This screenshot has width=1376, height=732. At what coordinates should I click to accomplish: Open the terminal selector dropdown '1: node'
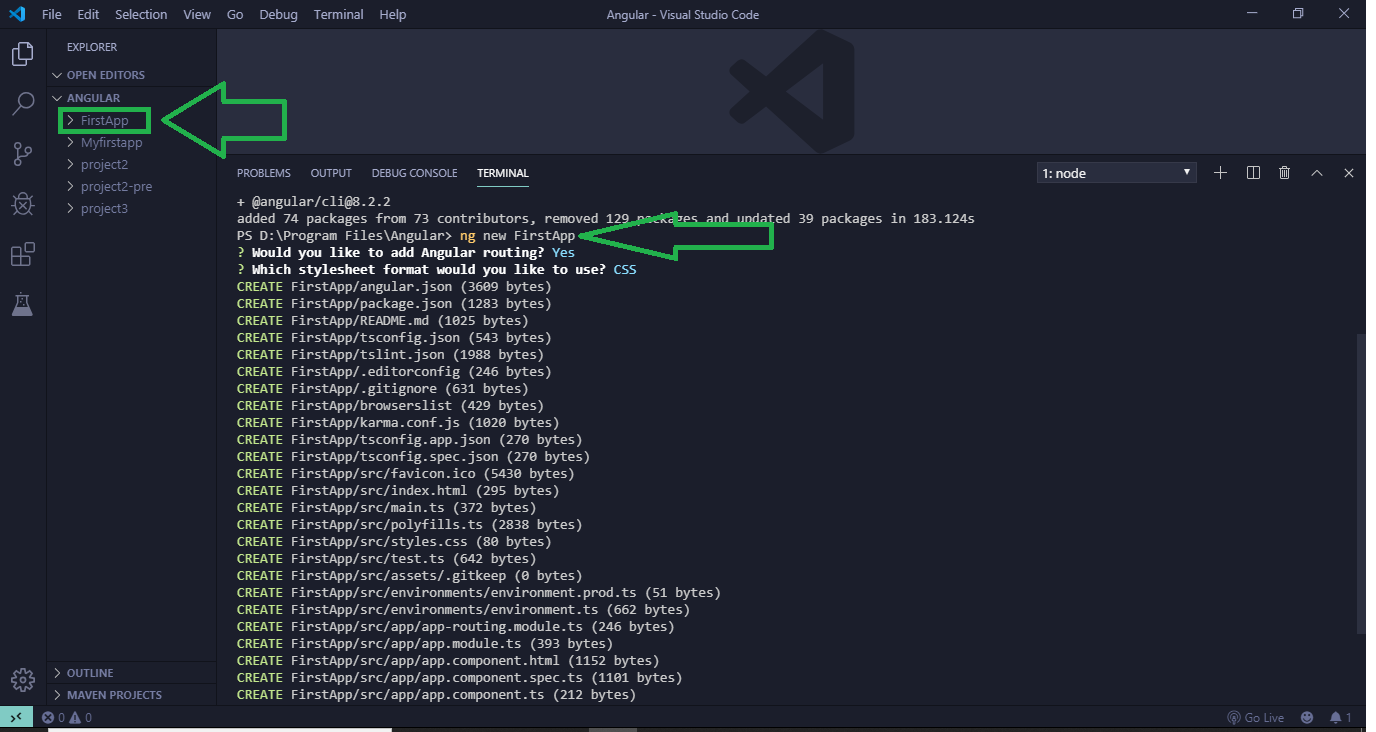pos(1116,173)
